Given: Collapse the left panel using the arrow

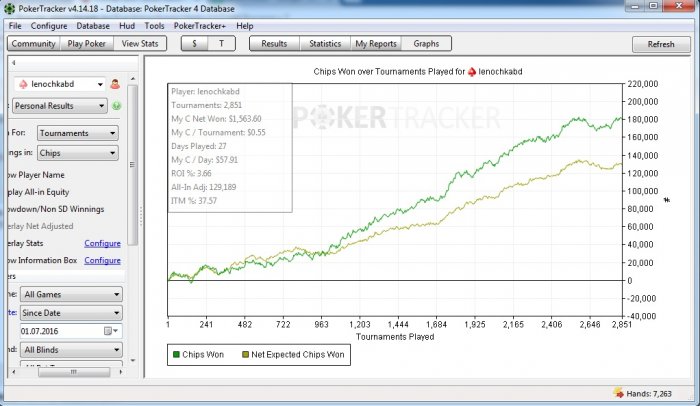Looking at the screenshot, I should [x=14, y=63].
